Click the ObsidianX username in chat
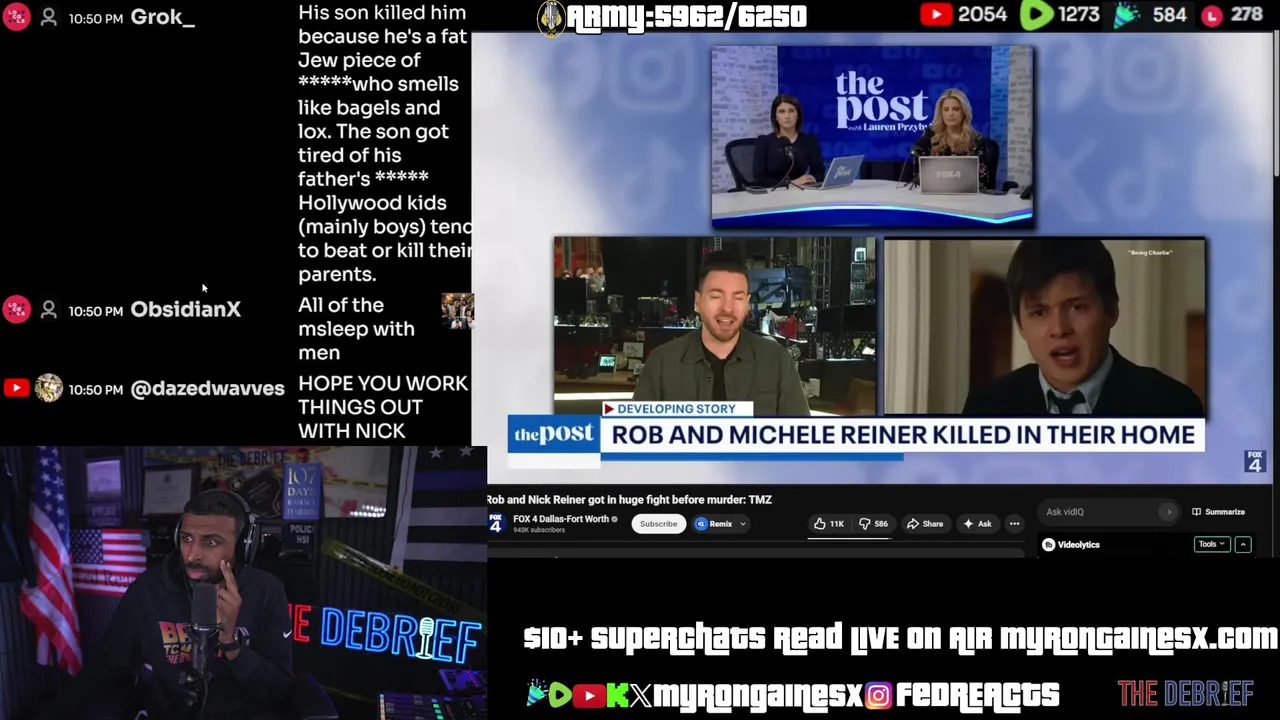Viewport: 1280px width, 720px height. point(185,310)
